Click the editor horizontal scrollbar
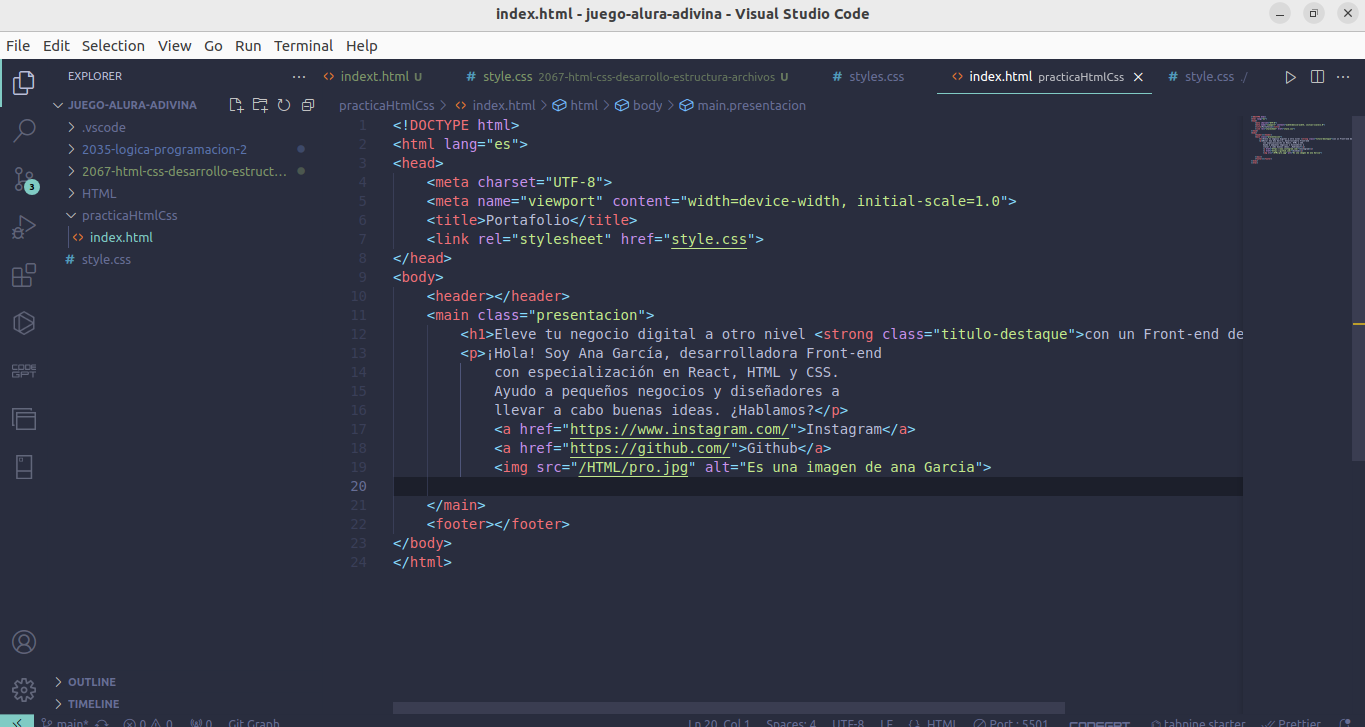 (x=728, y=707)
